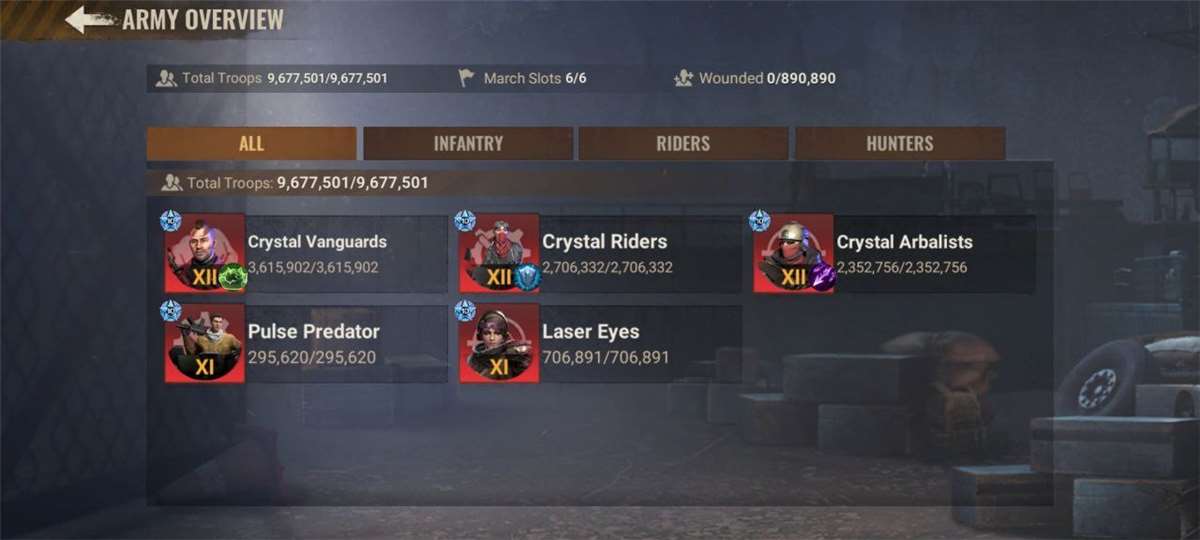Switch to the Riders tab

pos(683,144)
